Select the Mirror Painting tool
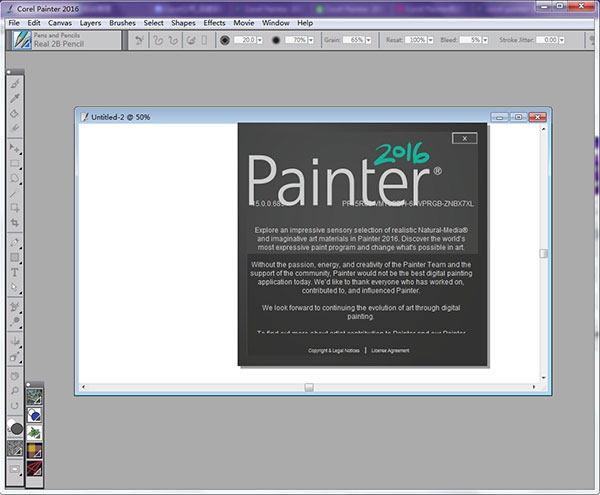Viewport: 600px width, 495px height. [x=15, y=341]
